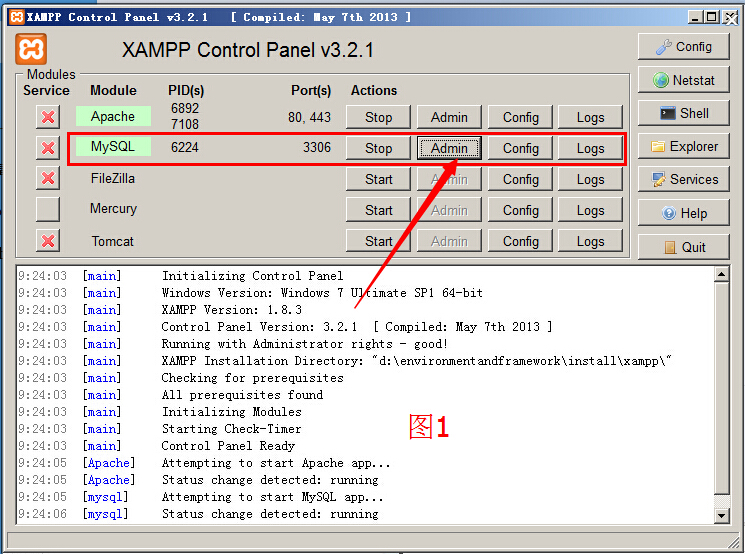This screenshot has width=745, height=554.
Task: View FileZilla Logs
Action: (x=590, y=179)
